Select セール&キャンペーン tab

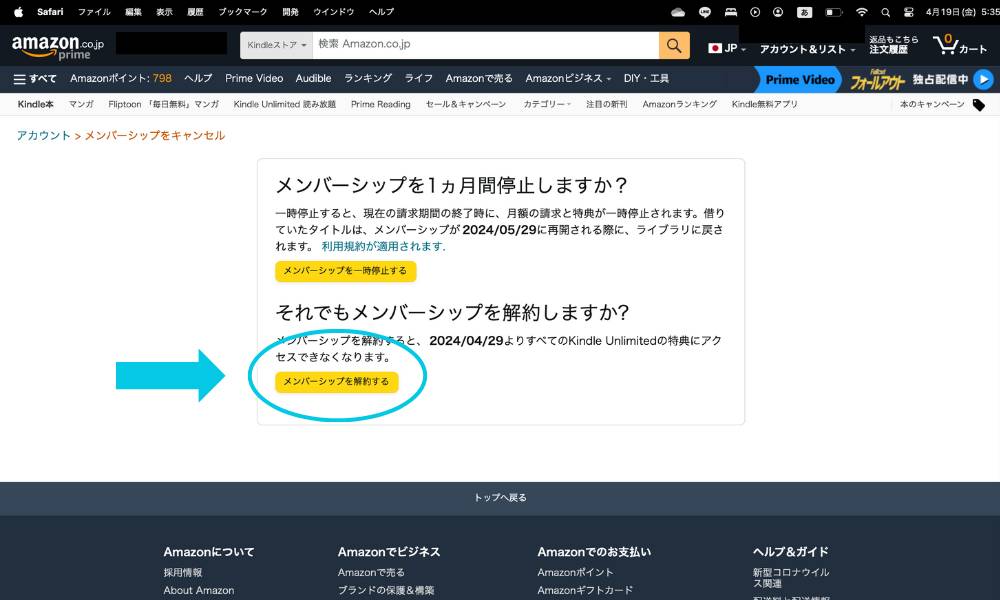point(466,104)
